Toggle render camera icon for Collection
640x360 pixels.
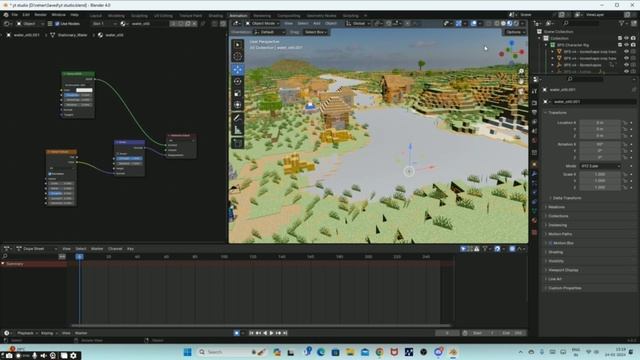pos(633,38)
